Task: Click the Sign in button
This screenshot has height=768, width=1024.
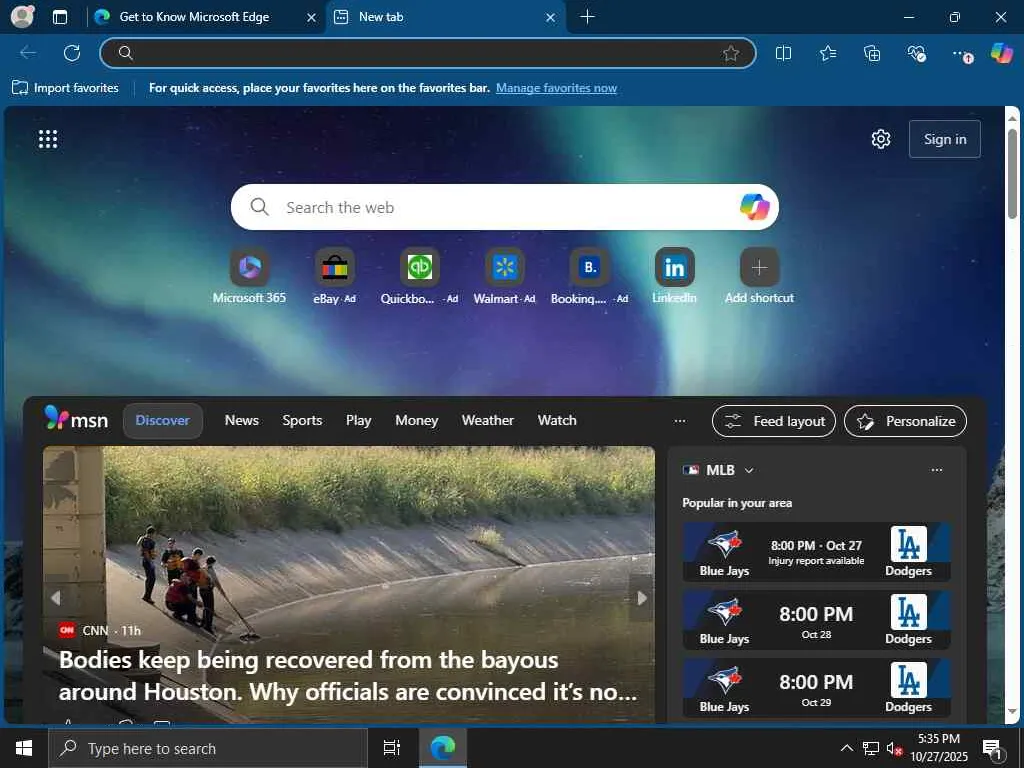Action: click(x=944, y=138)
